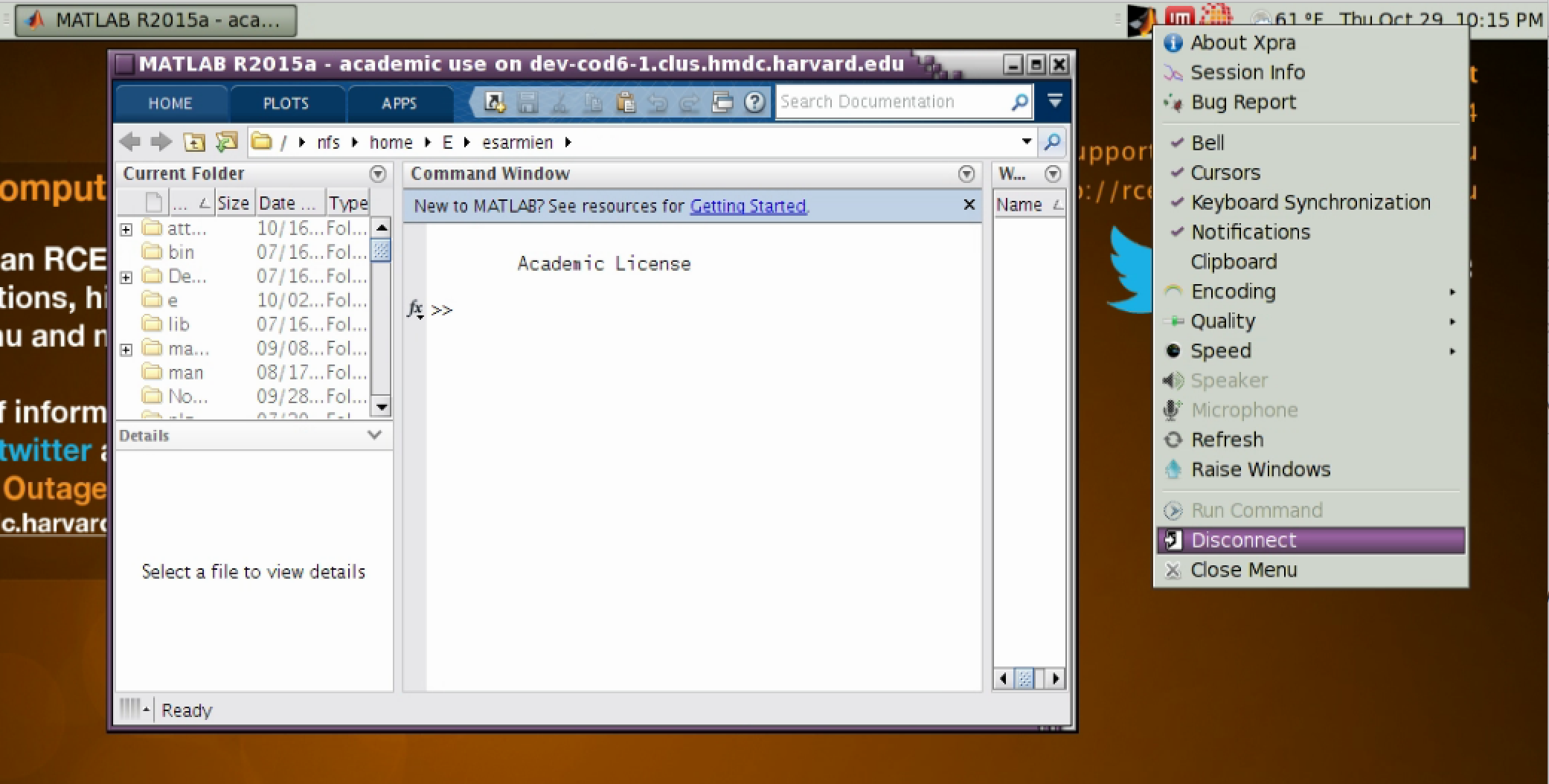
Task: Click Disconnect in Xpra menu
Action: coord(1310,540)
